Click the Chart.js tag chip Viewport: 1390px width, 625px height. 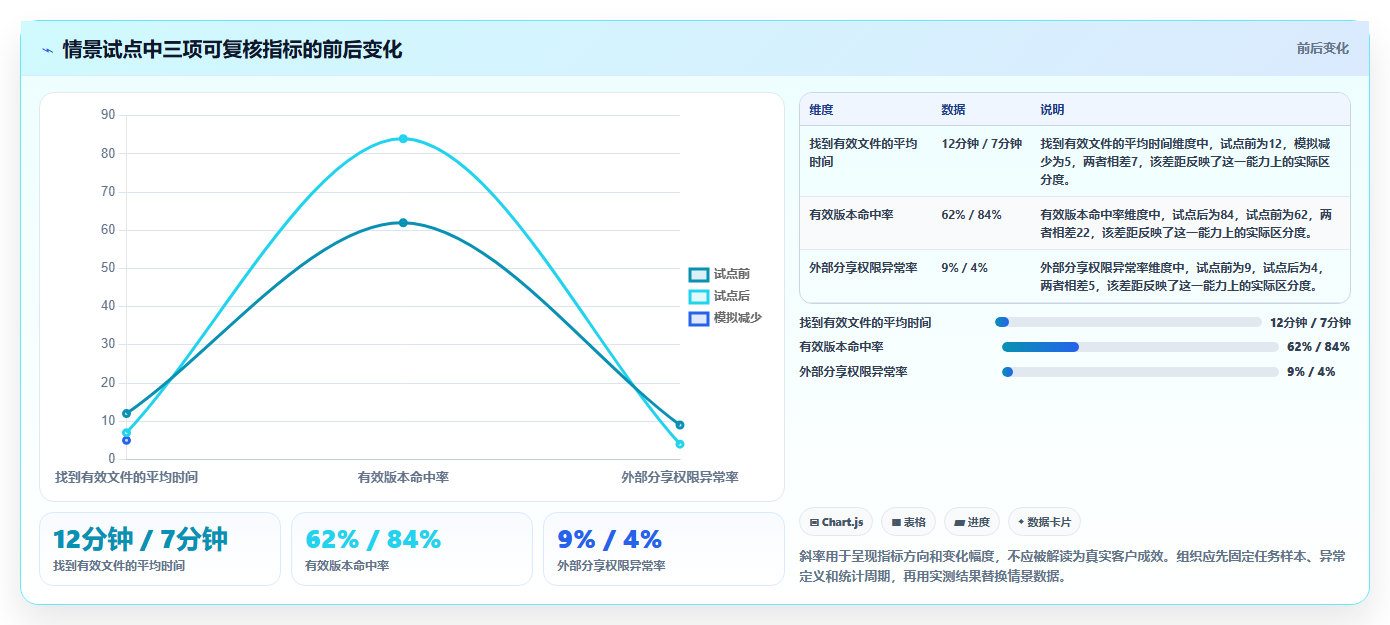tap(836, 522)
